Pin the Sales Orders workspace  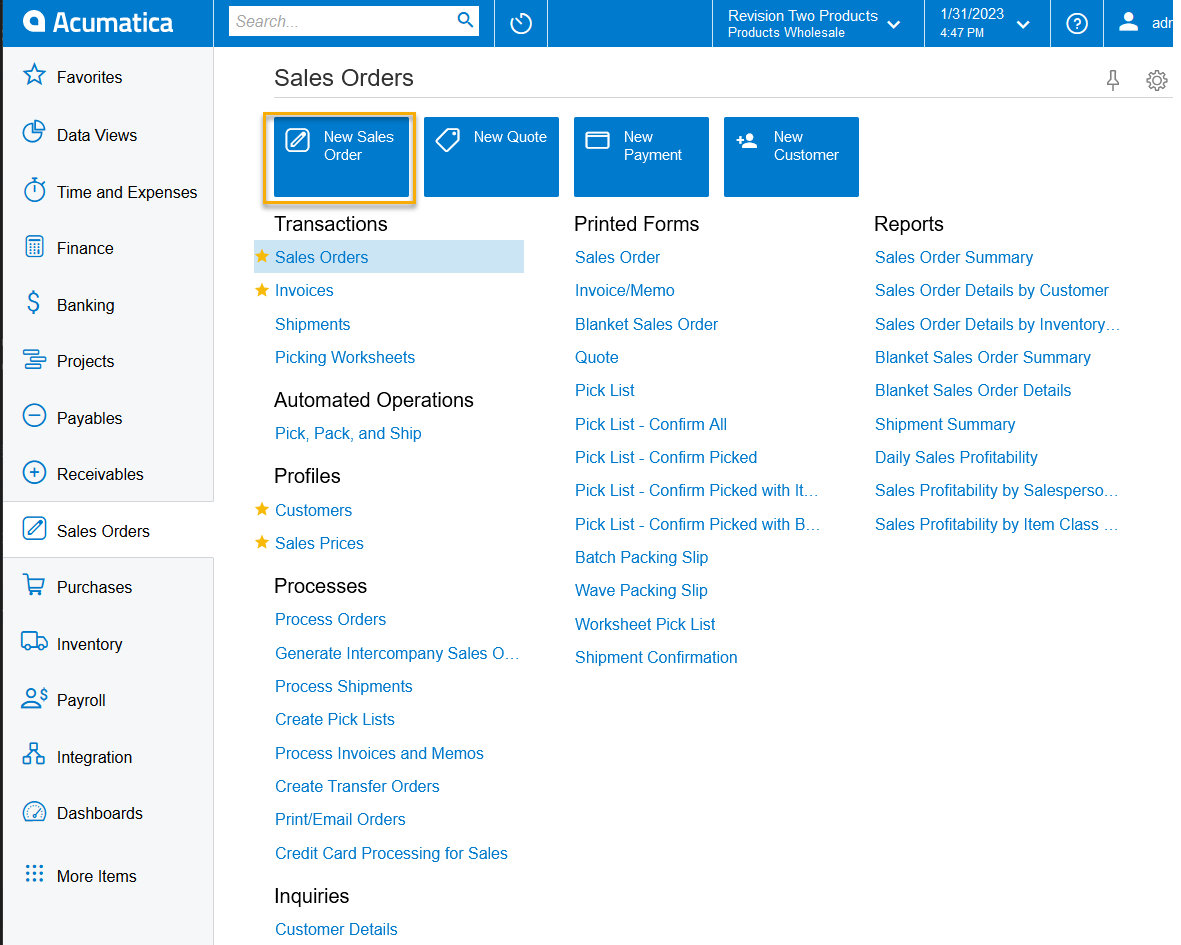click(x=1112, y=80)
